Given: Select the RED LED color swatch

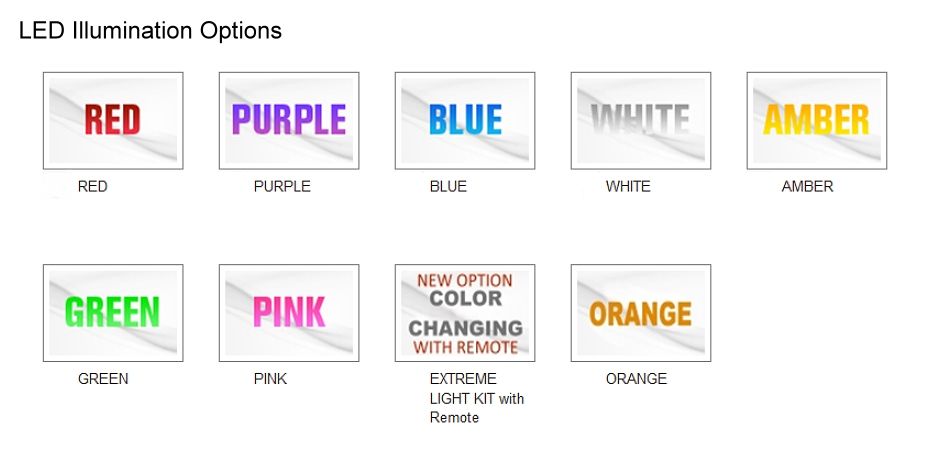Looking at the screenshot, I should [x=113, y=121].
